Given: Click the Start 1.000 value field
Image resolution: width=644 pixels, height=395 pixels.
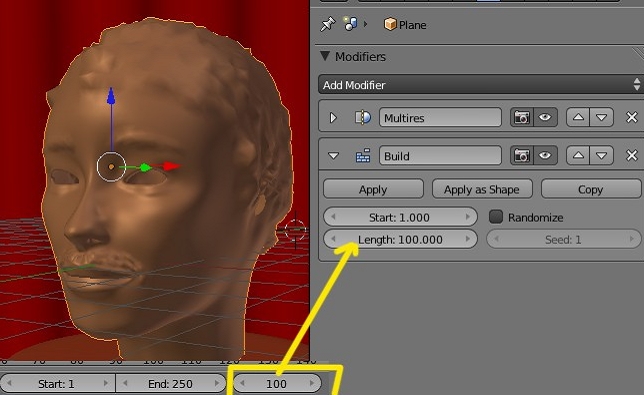Looking at the screenshot, I should (x=400, y=217).
